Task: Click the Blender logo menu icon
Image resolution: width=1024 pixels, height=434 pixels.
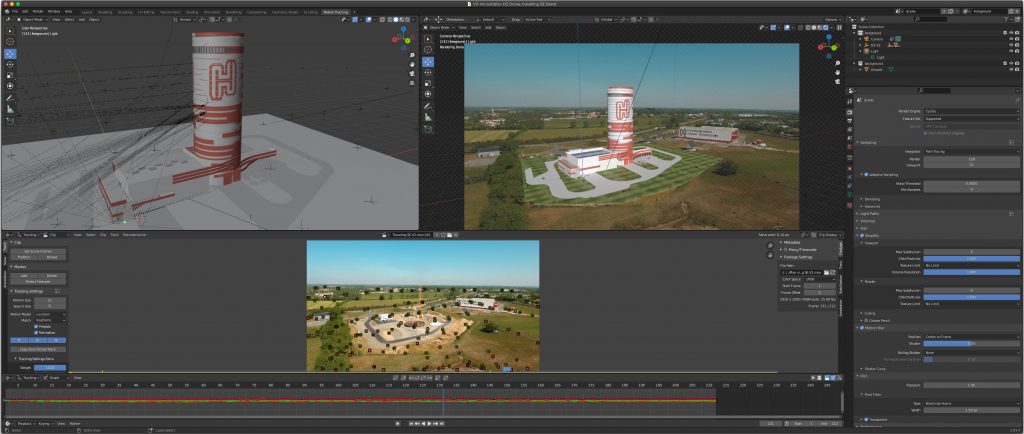Action: pyautogui.click(x=7, y=12)
